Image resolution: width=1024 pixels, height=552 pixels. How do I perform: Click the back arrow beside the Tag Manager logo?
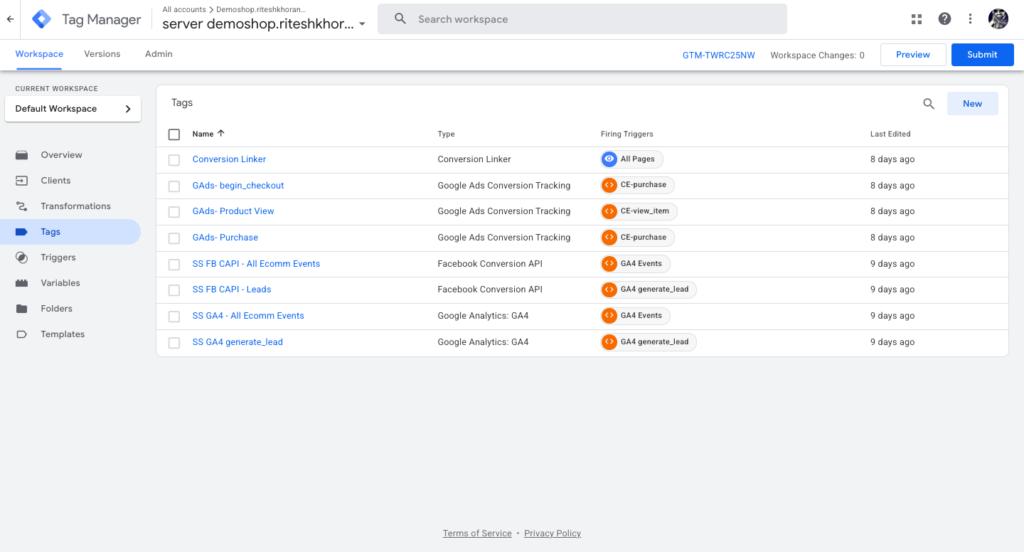pos(10,19)
